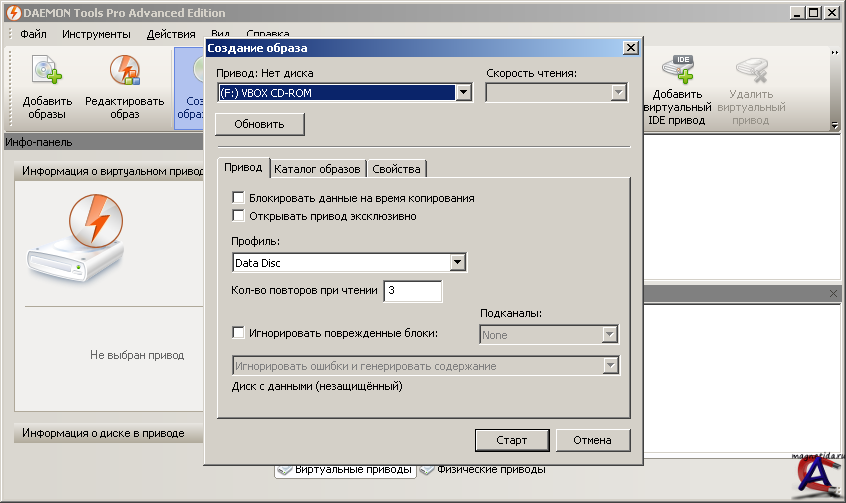Click the Физические приводы tab icon
The image size is (846, 503).
tap(426, 469)
